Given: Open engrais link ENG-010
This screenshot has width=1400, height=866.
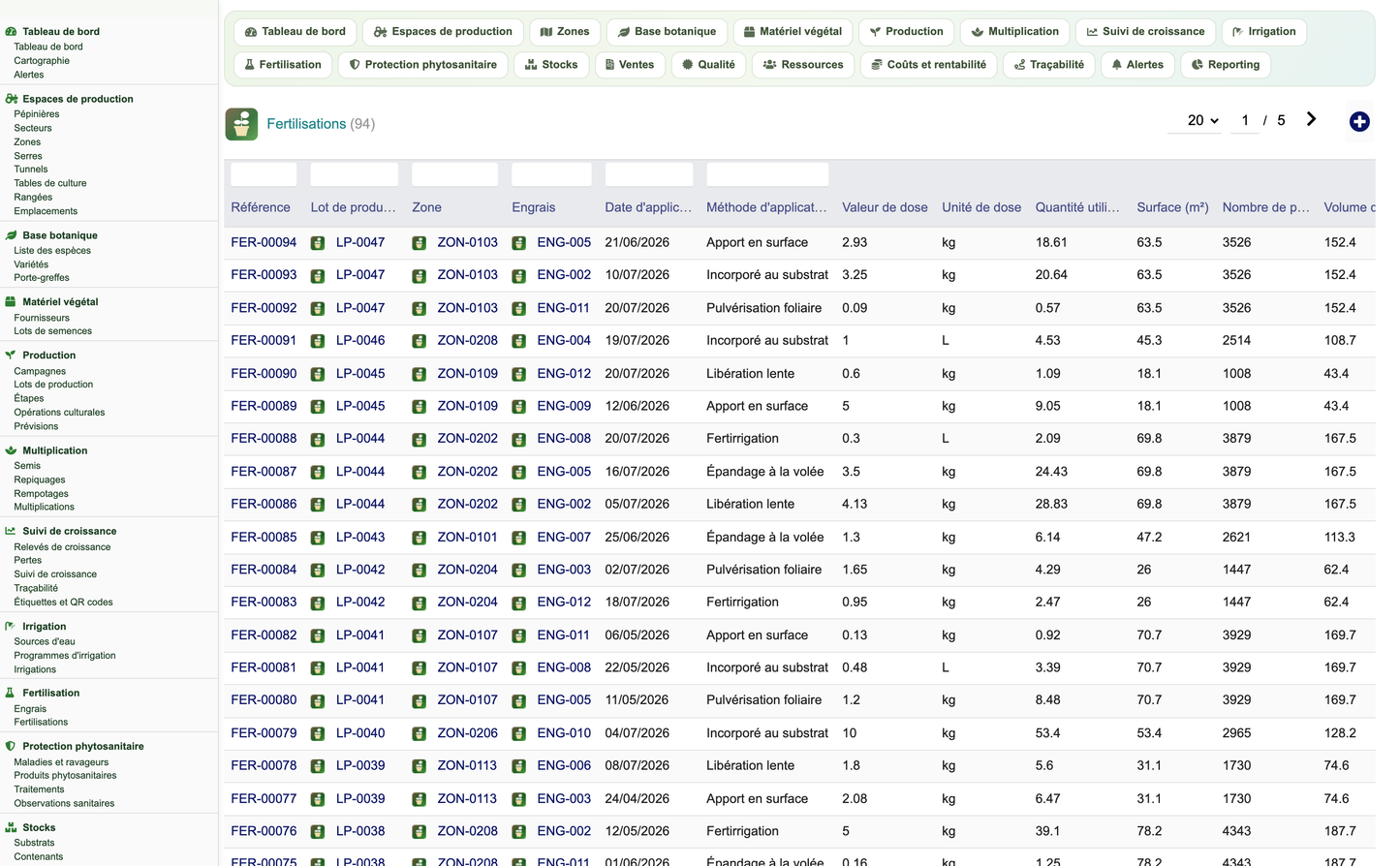Looking at the screenshot, I should coord(564,733).
